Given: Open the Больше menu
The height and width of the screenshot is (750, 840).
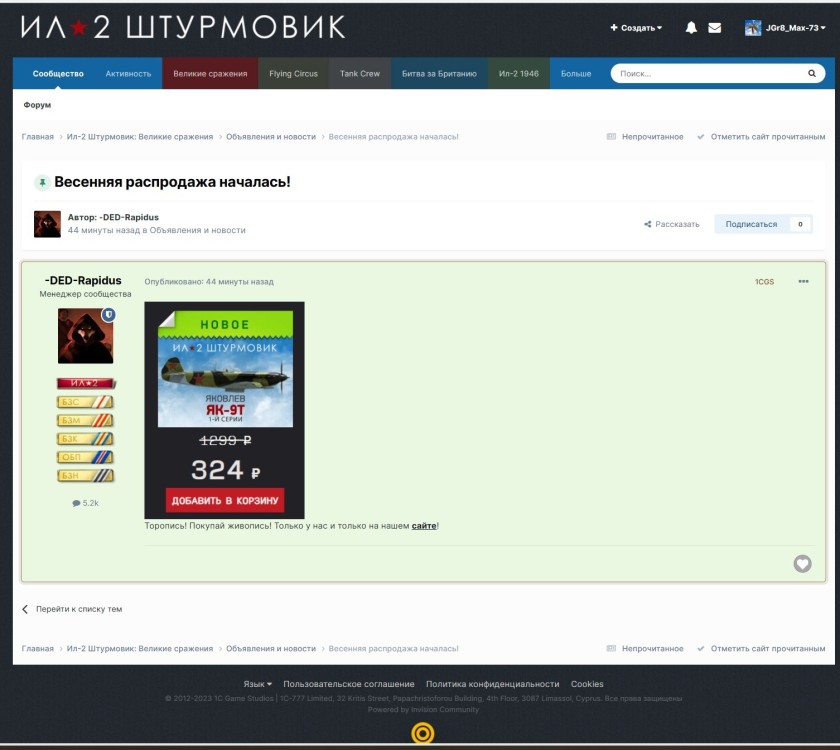Looking at the screenshot, I should [576, 73].
